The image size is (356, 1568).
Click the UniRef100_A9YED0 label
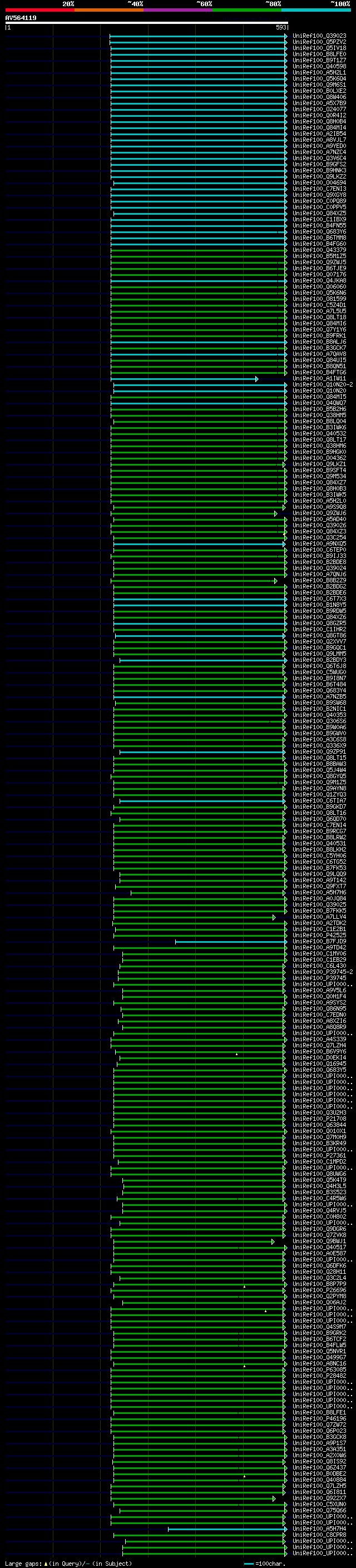(x=319, y=146)
